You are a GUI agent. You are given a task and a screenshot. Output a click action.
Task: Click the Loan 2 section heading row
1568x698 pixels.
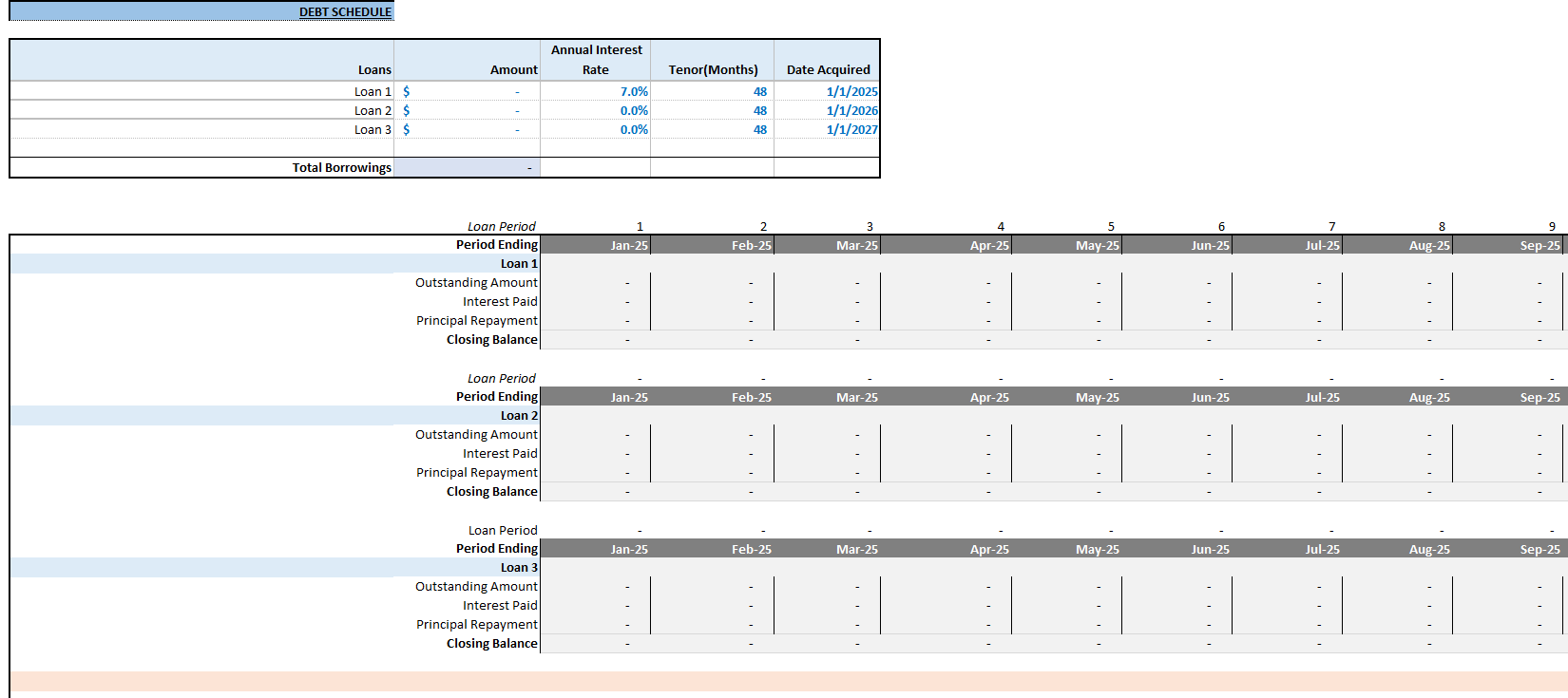(276, 415)
